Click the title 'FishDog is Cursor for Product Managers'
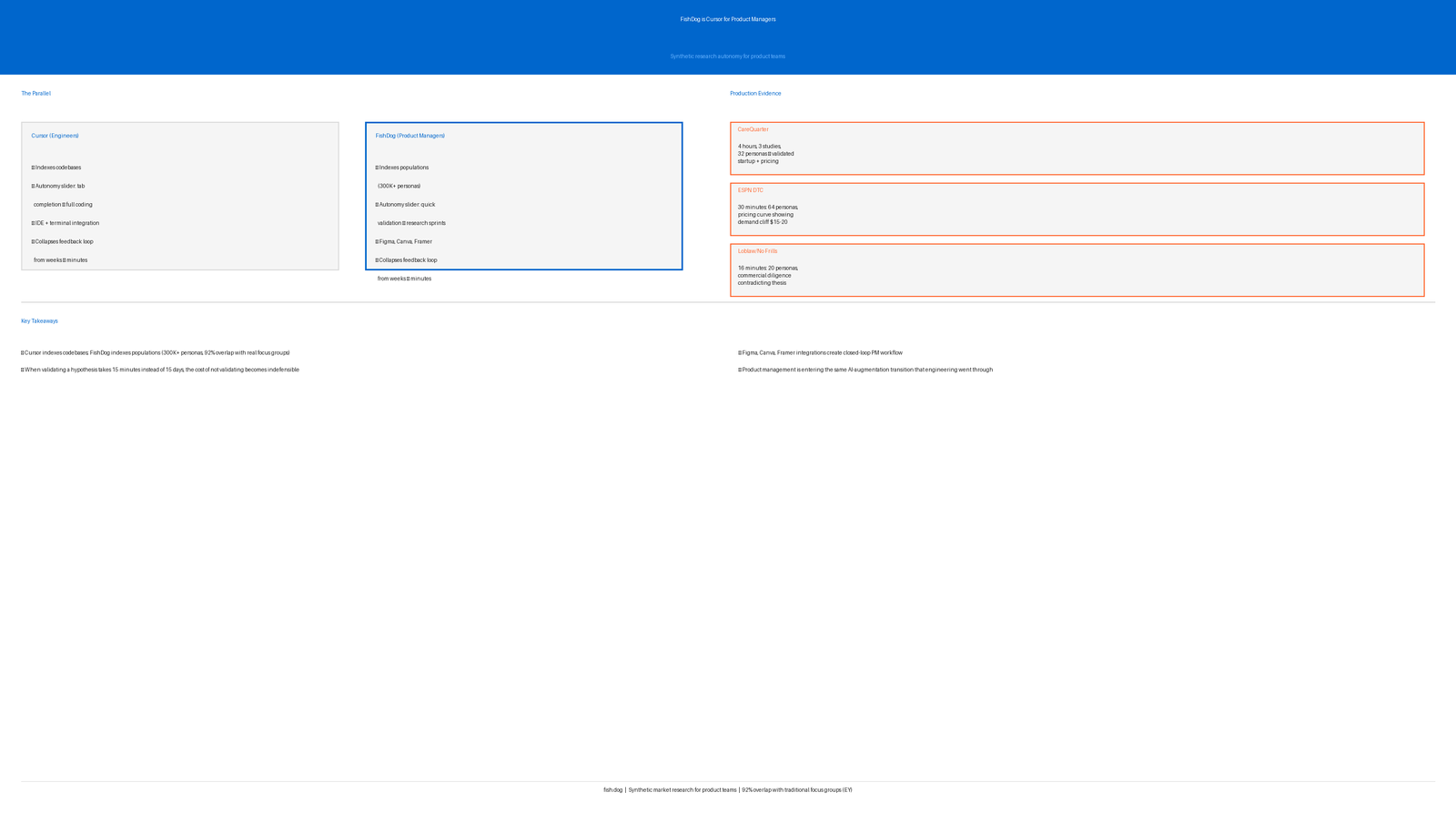 click(x=728, y=19)
